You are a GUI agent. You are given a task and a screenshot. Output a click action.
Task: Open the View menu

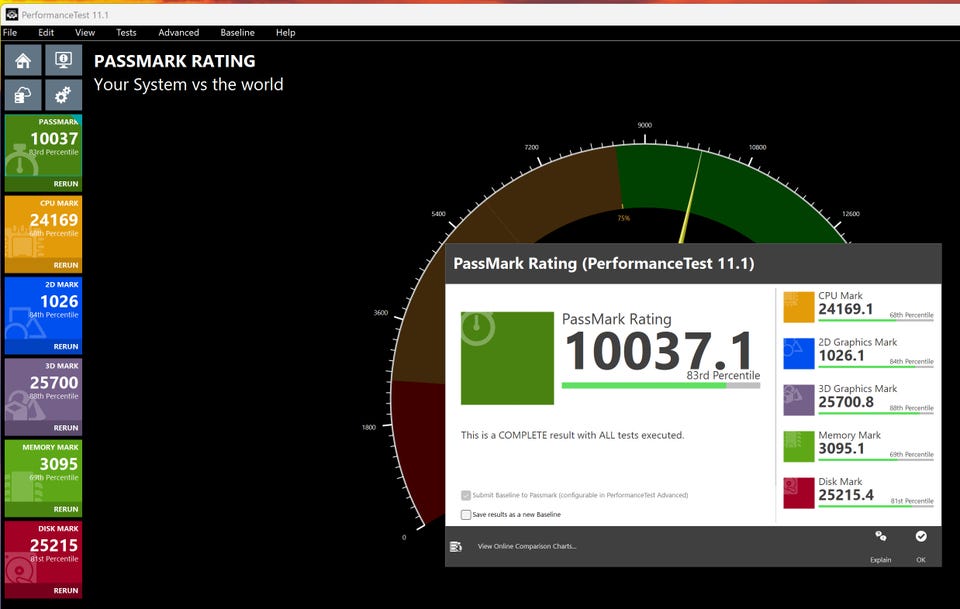pos(85,32)
